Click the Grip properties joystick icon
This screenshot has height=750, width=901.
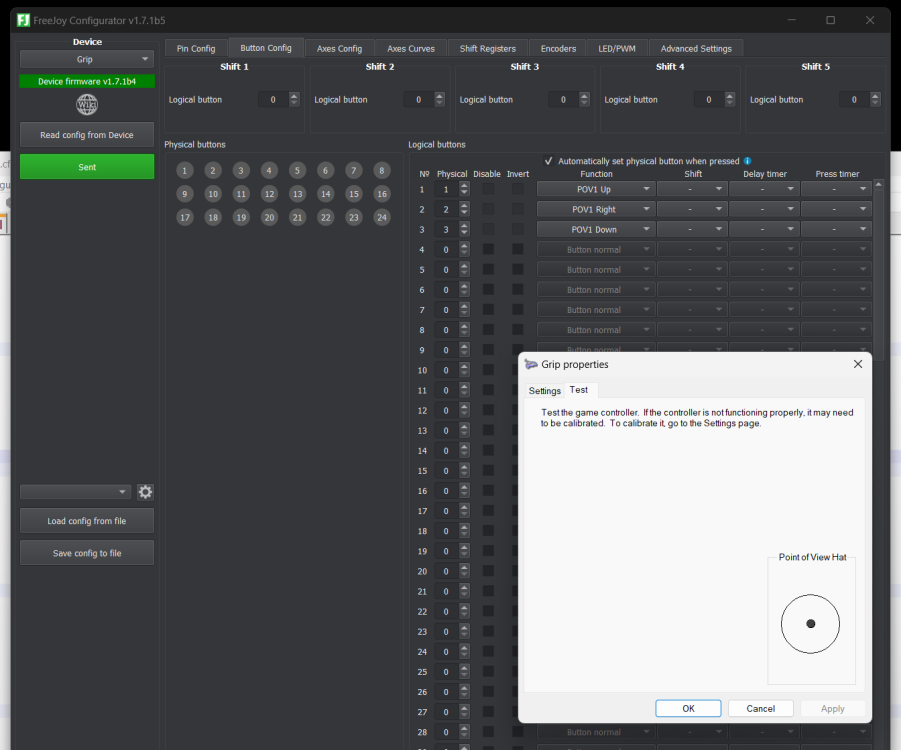tap(531, 365)
